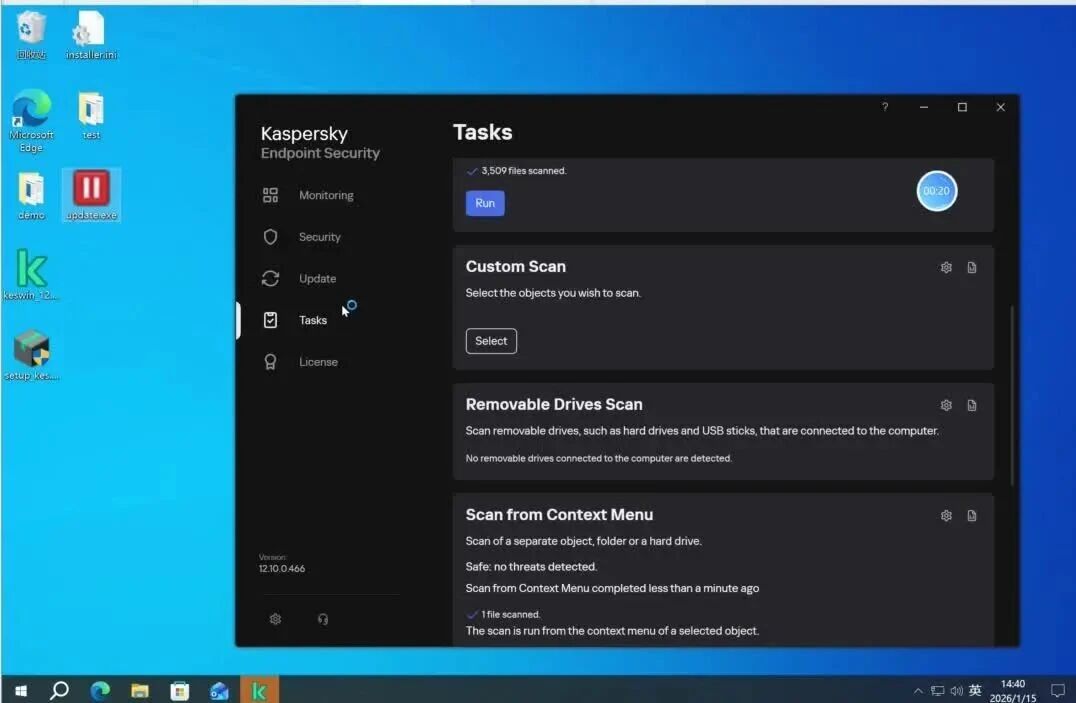Select the Microsoft Edge desktop shortcut

pos(31,121)
